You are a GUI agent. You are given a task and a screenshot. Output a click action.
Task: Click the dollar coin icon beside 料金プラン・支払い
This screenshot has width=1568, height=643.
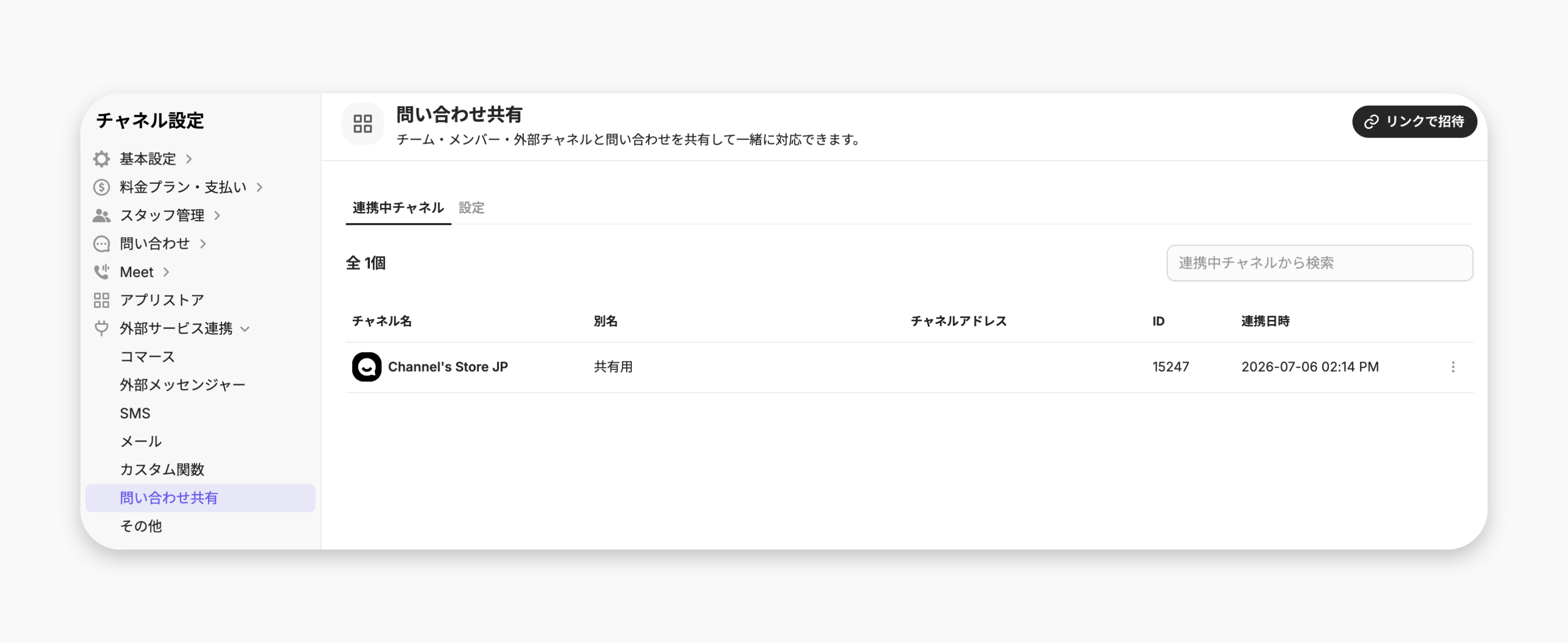[x=102, y=187]
